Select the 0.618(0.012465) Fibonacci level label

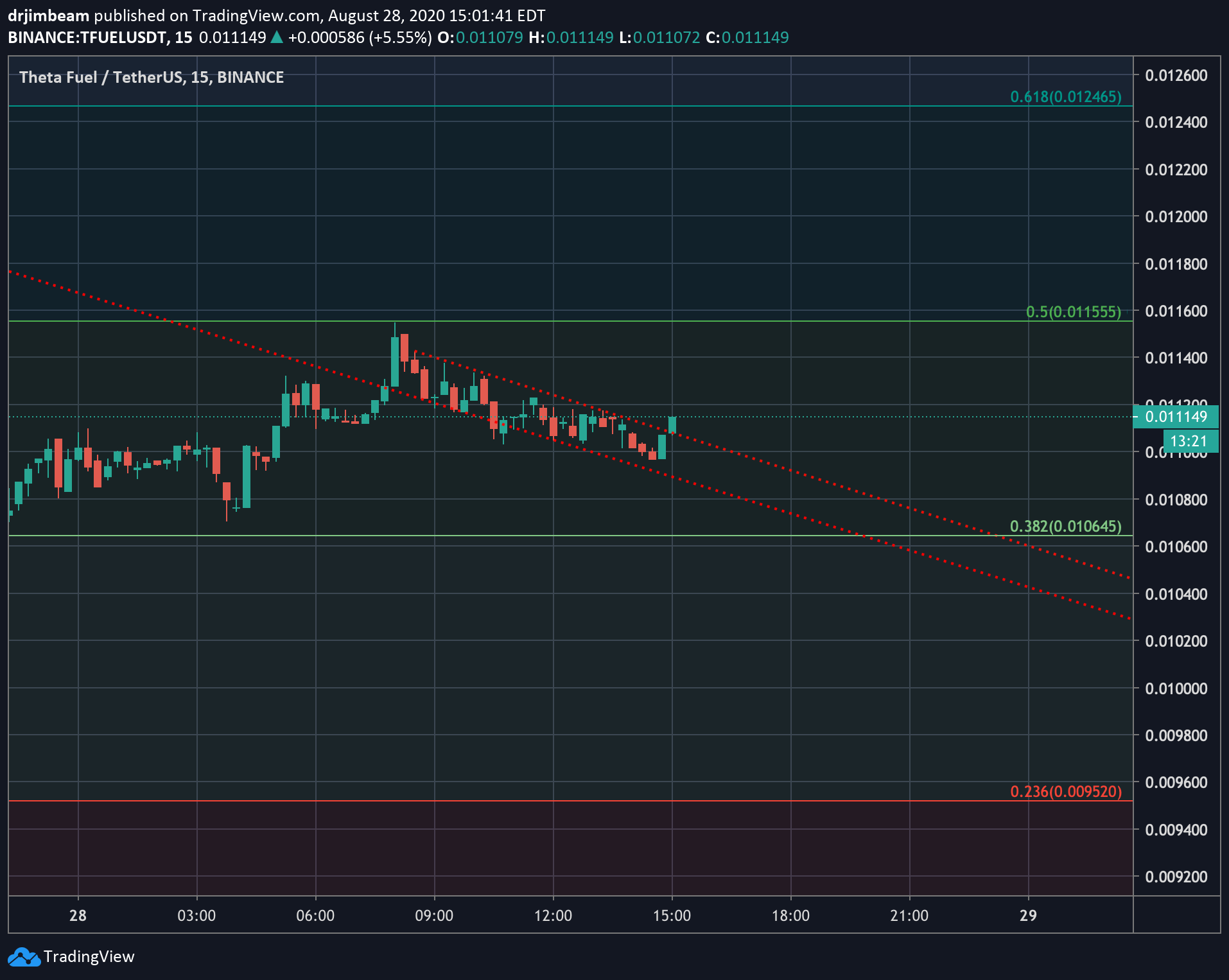pyautogui.click(x=1066, y=97)
